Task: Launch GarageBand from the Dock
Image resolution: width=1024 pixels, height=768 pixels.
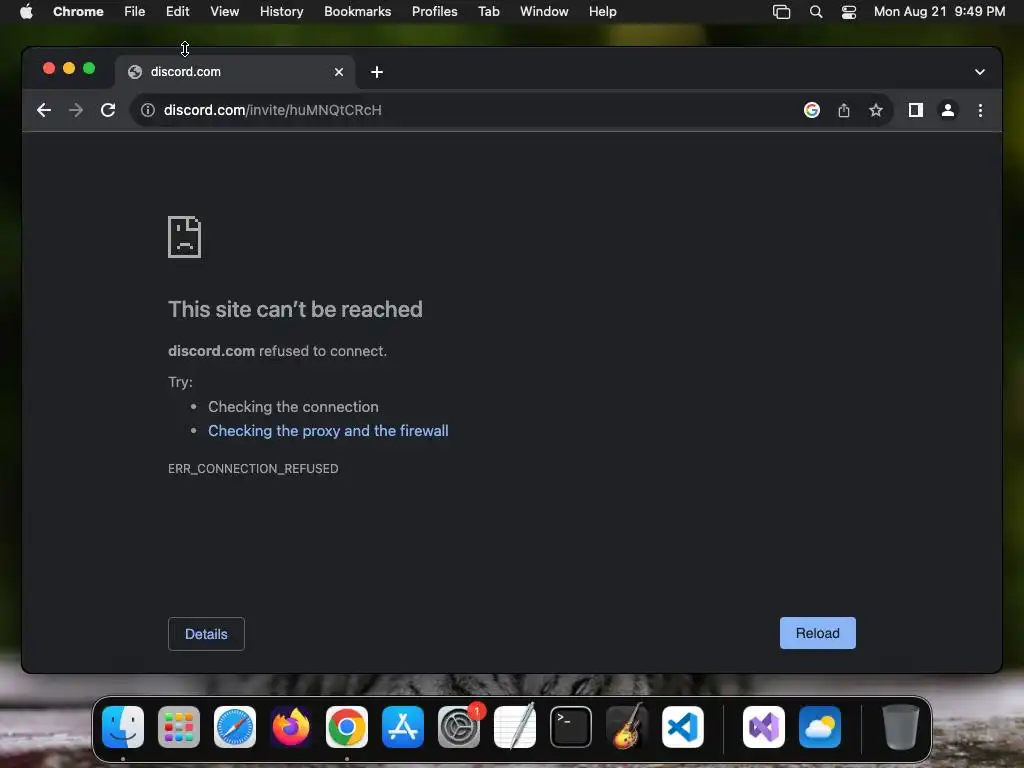Action: pos(627,727)
